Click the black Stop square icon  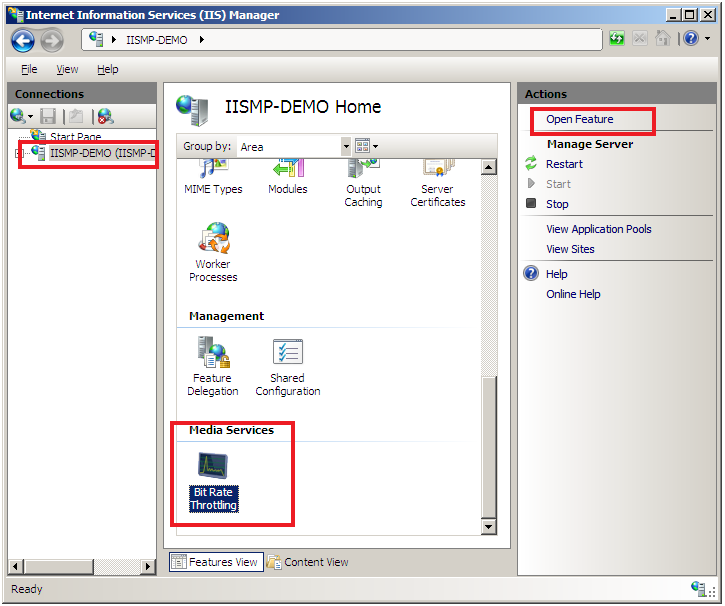tap(531, 203)
